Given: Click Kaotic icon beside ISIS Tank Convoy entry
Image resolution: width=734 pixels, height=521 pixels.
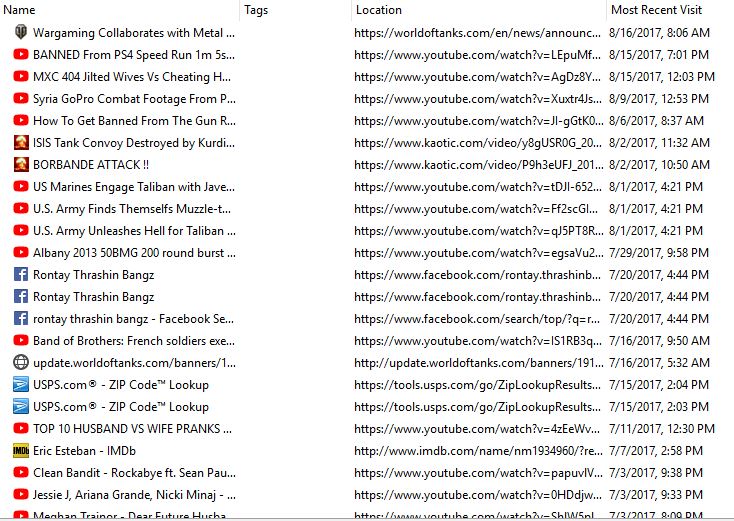Looking at the screenshot, I should [x=21, y=142].
